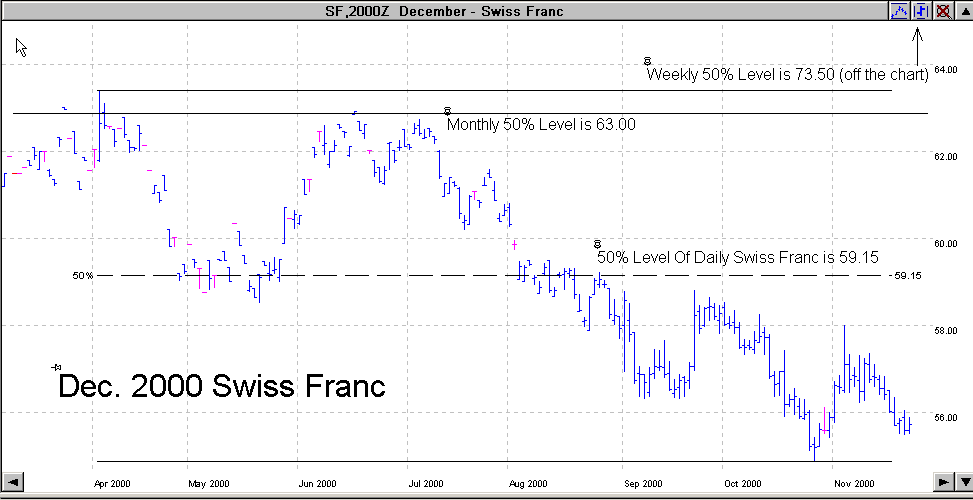973x500 pixels.
Task: Select the bar chart style icon
Action: 920,10
